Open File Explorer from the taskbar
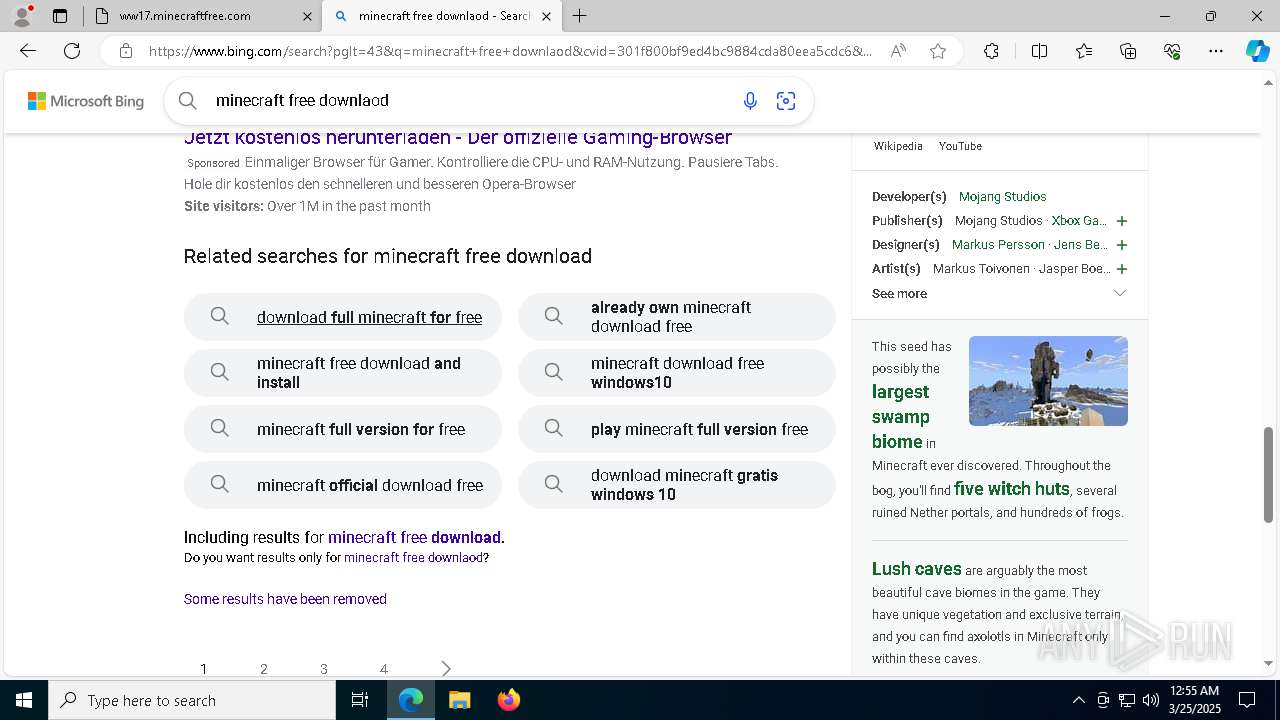The image size is (1280, 720). click(x=459, y=700)
